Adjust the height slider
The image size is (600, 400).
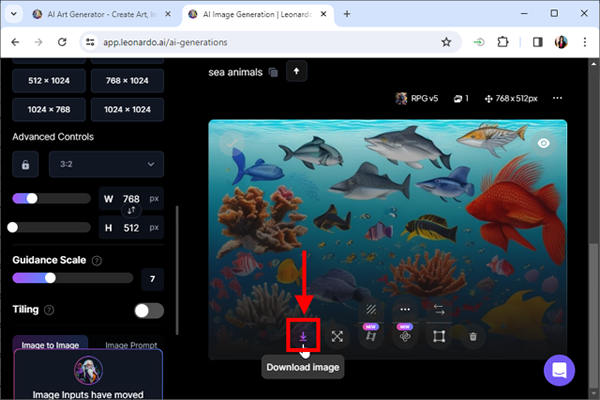click(13, 227)
